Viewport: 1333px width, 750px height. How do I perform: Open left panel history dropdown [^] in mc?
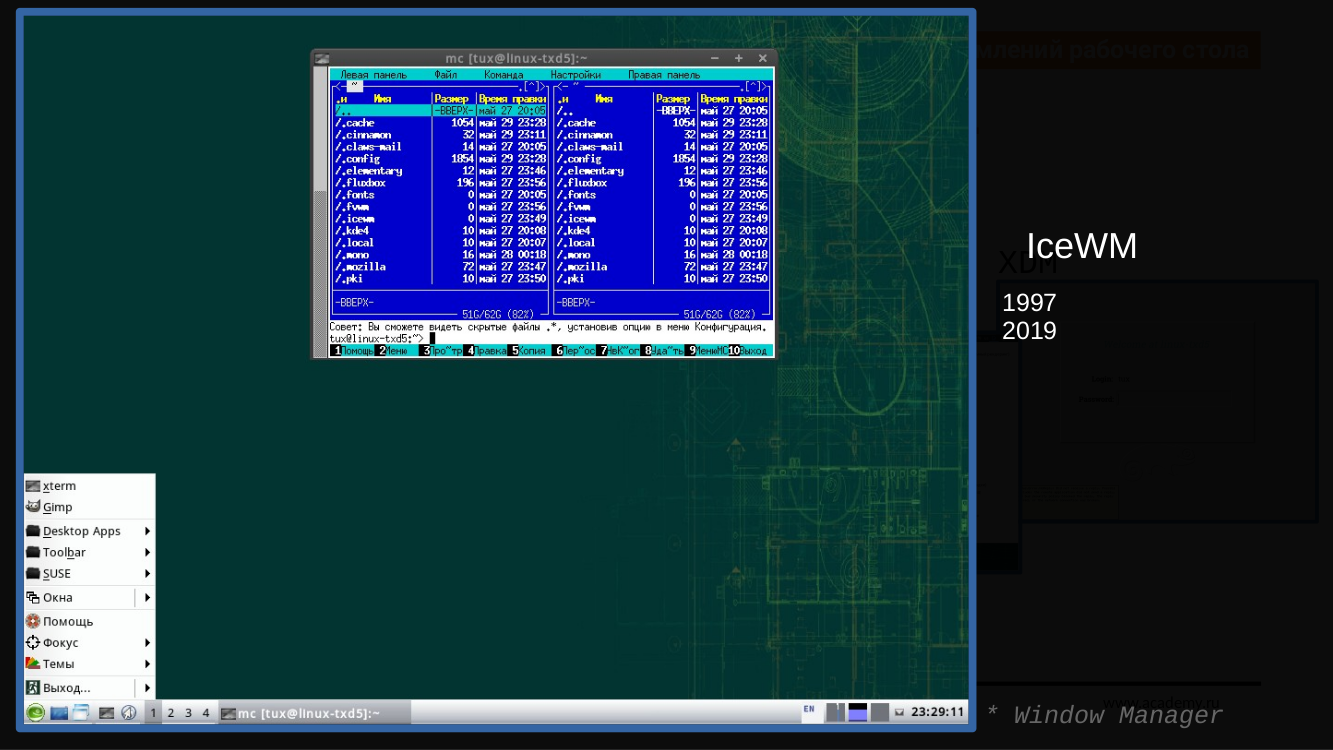[x=532, y=87]
